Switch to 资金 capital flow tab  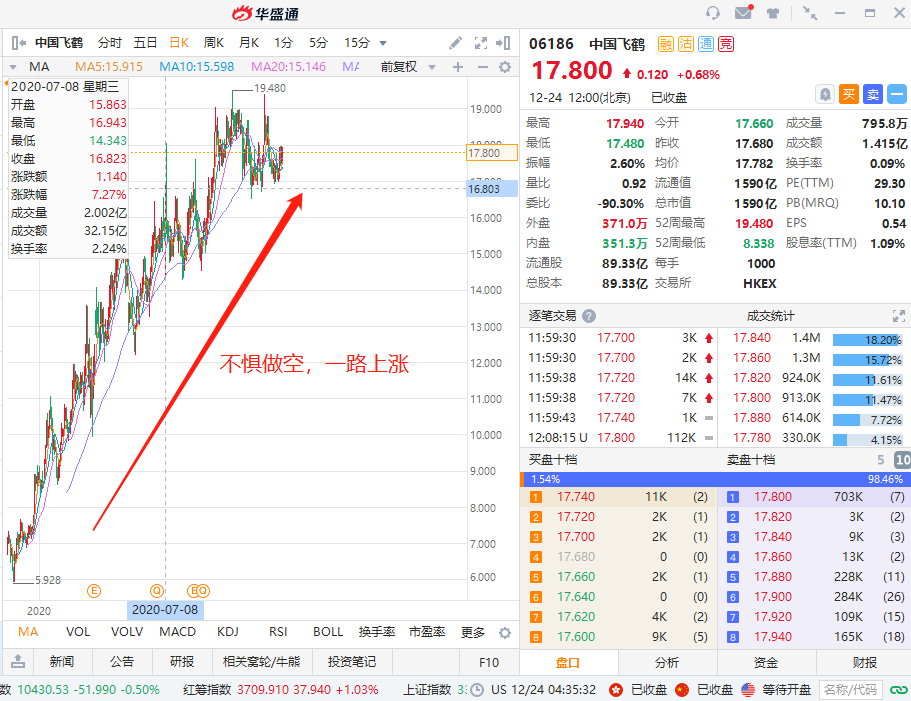tap(766, 662)
